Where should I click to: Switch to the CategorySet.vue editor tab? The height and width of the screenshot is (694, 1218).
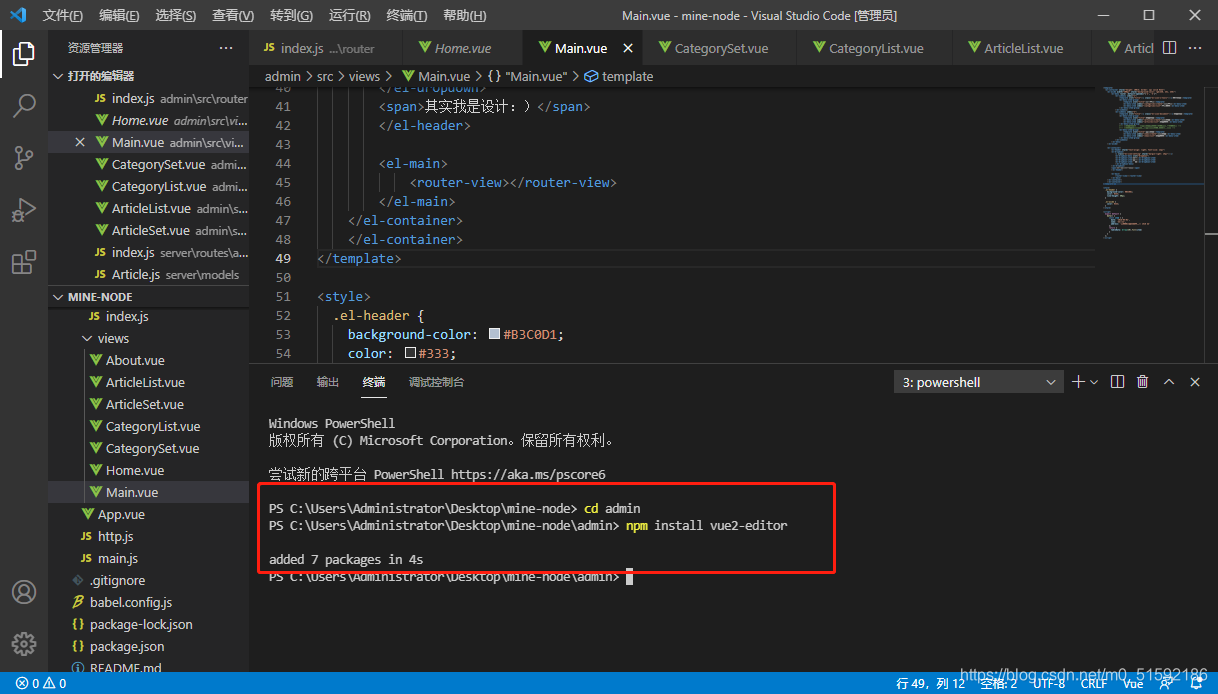point(720,48)
